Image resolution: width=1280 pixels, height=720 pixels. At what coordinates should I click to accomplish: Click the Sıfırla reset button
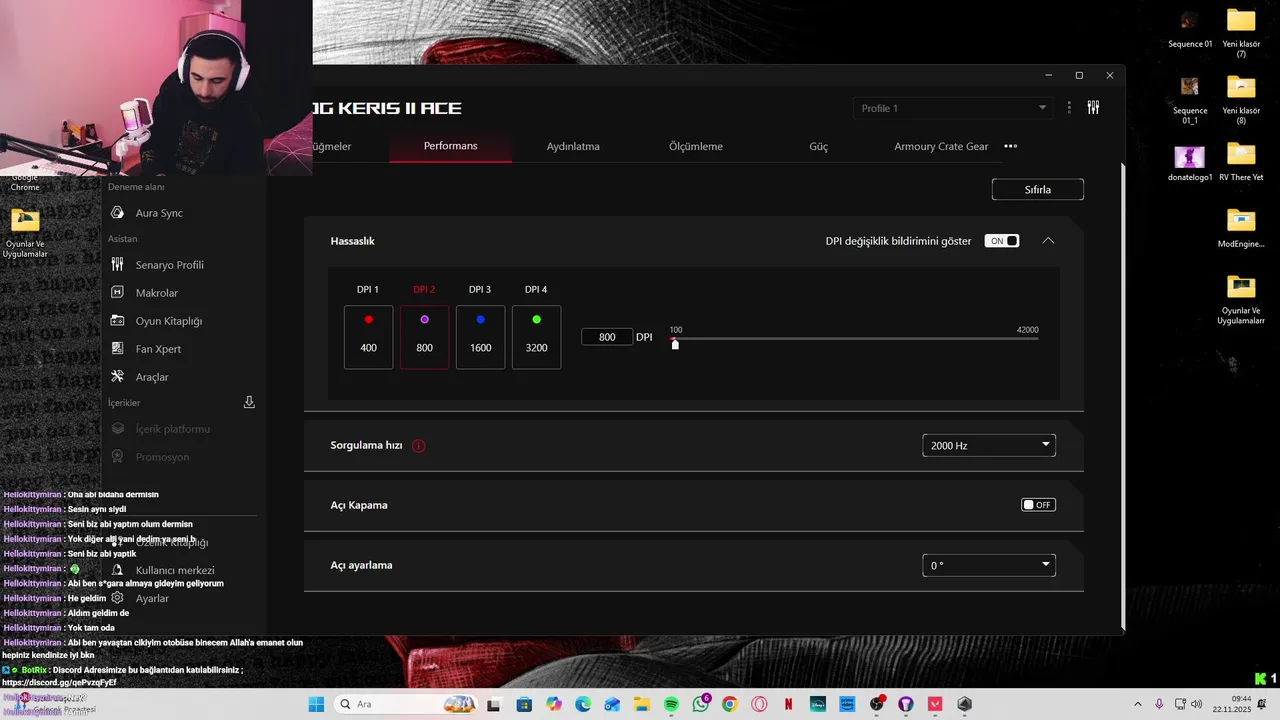click(1037, 189)
